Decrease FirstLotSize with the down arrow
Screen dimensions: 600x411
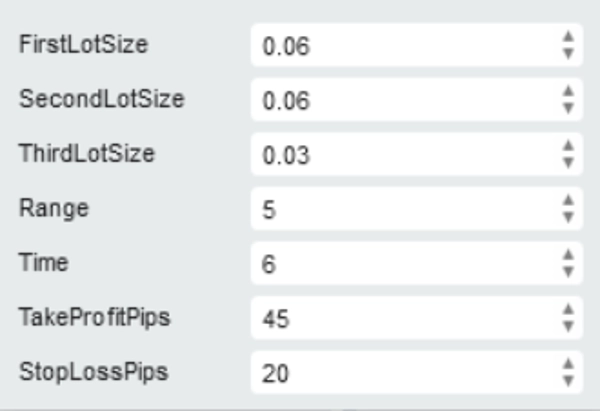click(568, 54)
